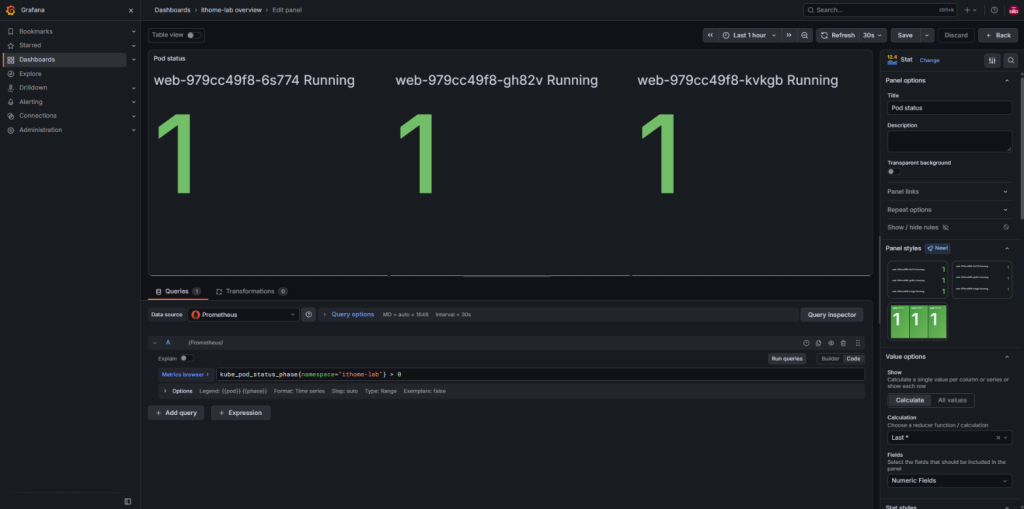Click the Show / hide rules eye icon
The height and width of the screenshot is (509, 1024).
[946, 227]
